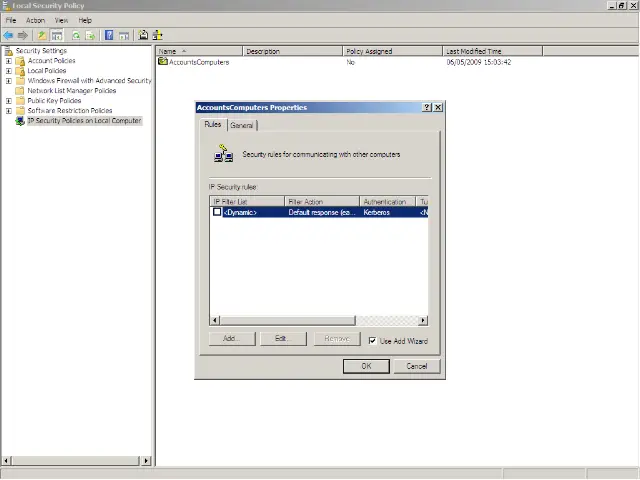Click the AccountsComputers policy icon in list
640x480 pixels.
click(x=163, y=62)
